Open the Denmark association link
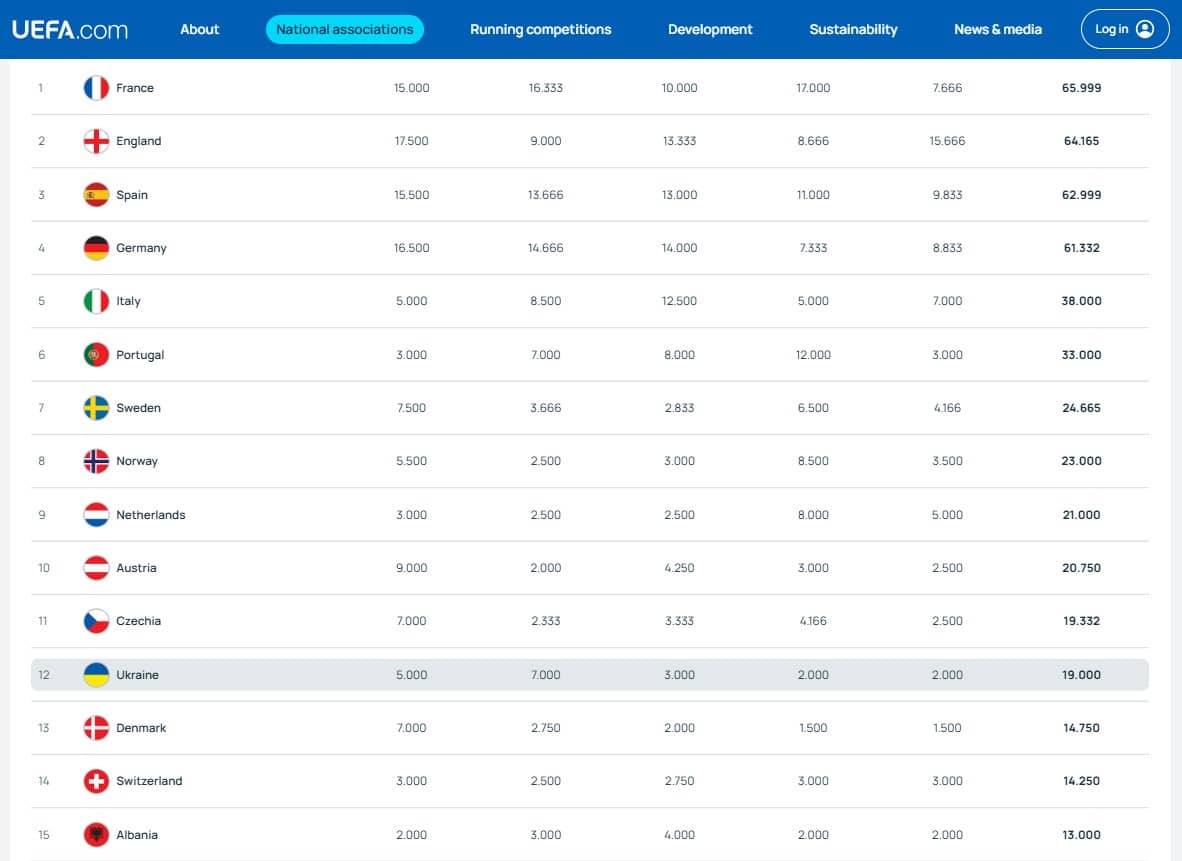 pos(141,728)
